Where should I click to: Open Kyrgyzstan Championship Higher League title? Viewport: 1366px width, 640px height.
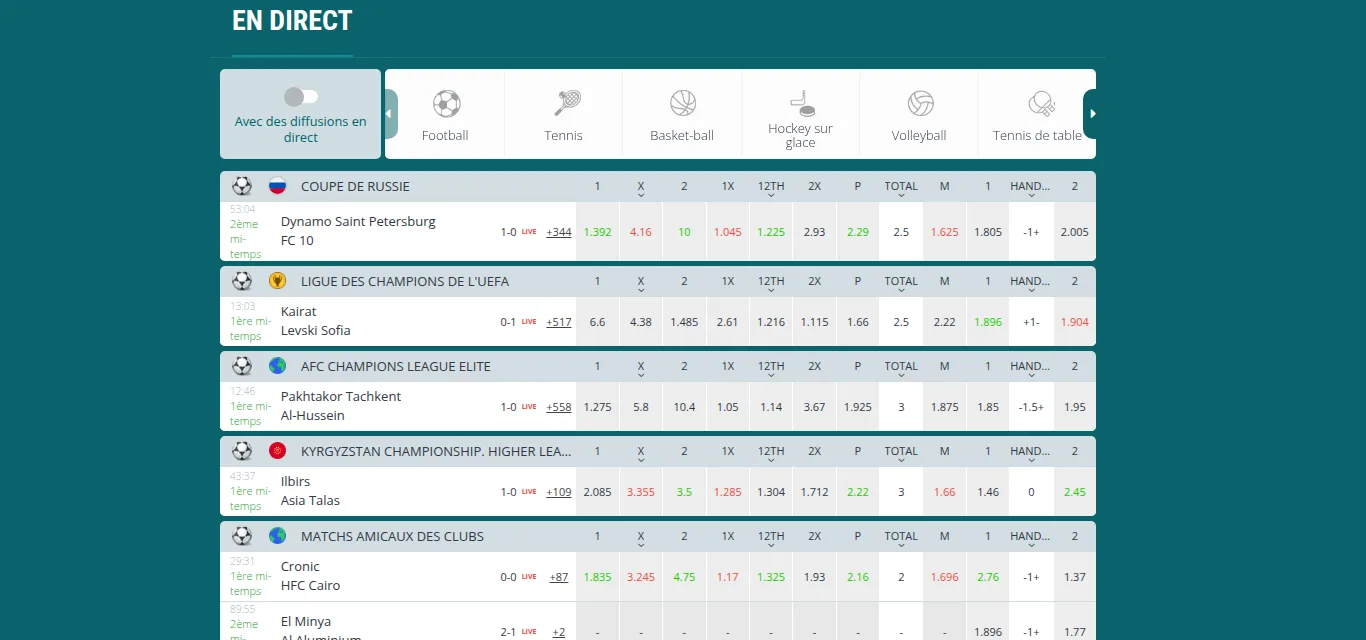coord(436,451)
